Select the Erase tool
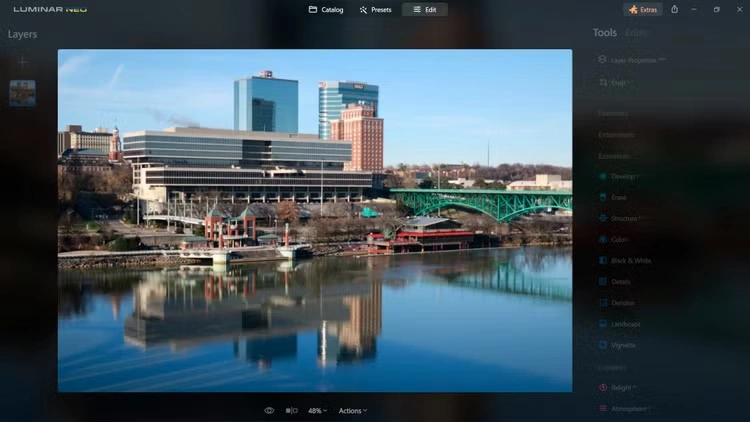750x422 pixels. point(613,197)
